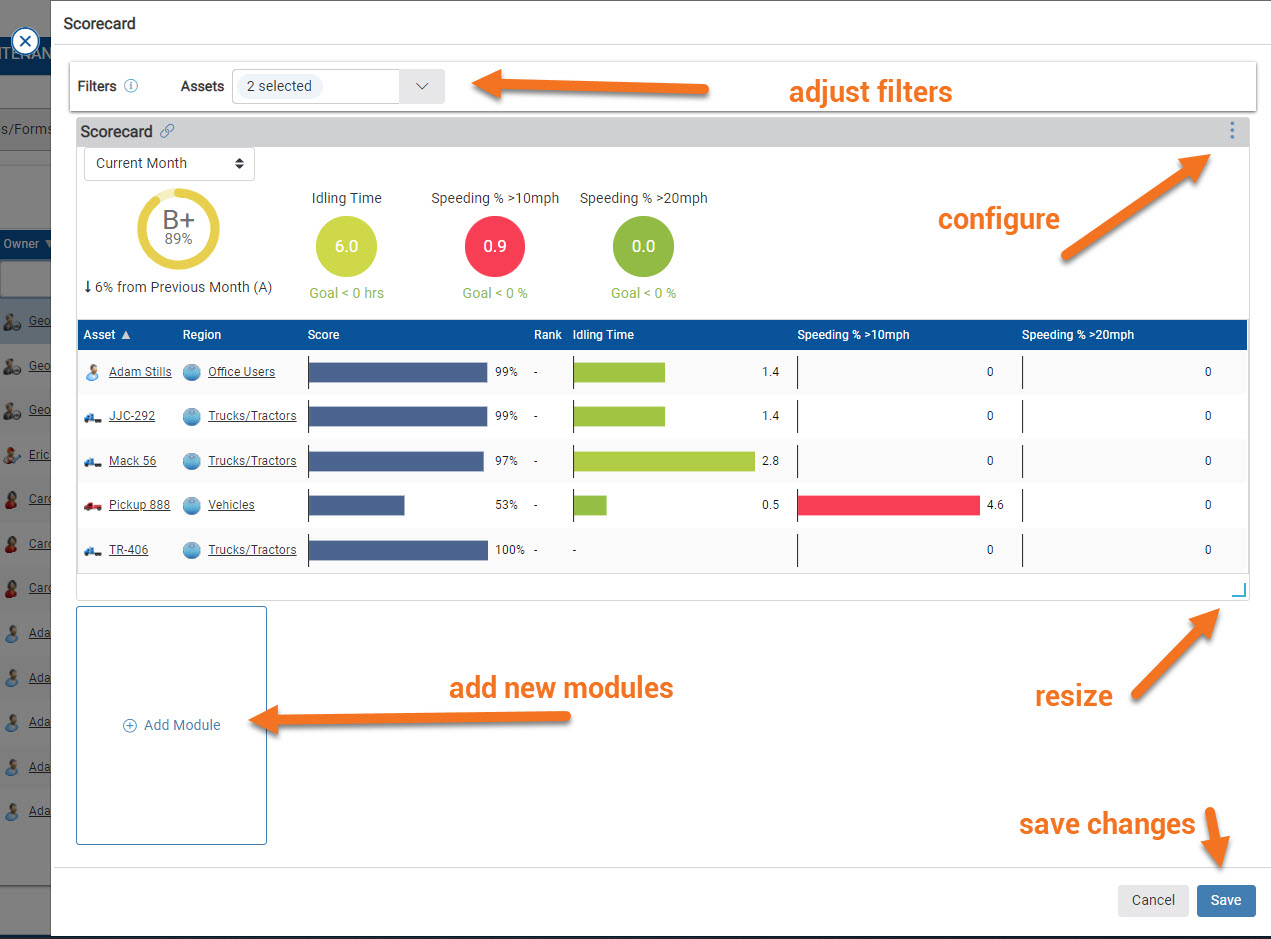This screenshot has height=939, width=1271.
Task: Click the resize handle below the table
Action: (1238, 590)
